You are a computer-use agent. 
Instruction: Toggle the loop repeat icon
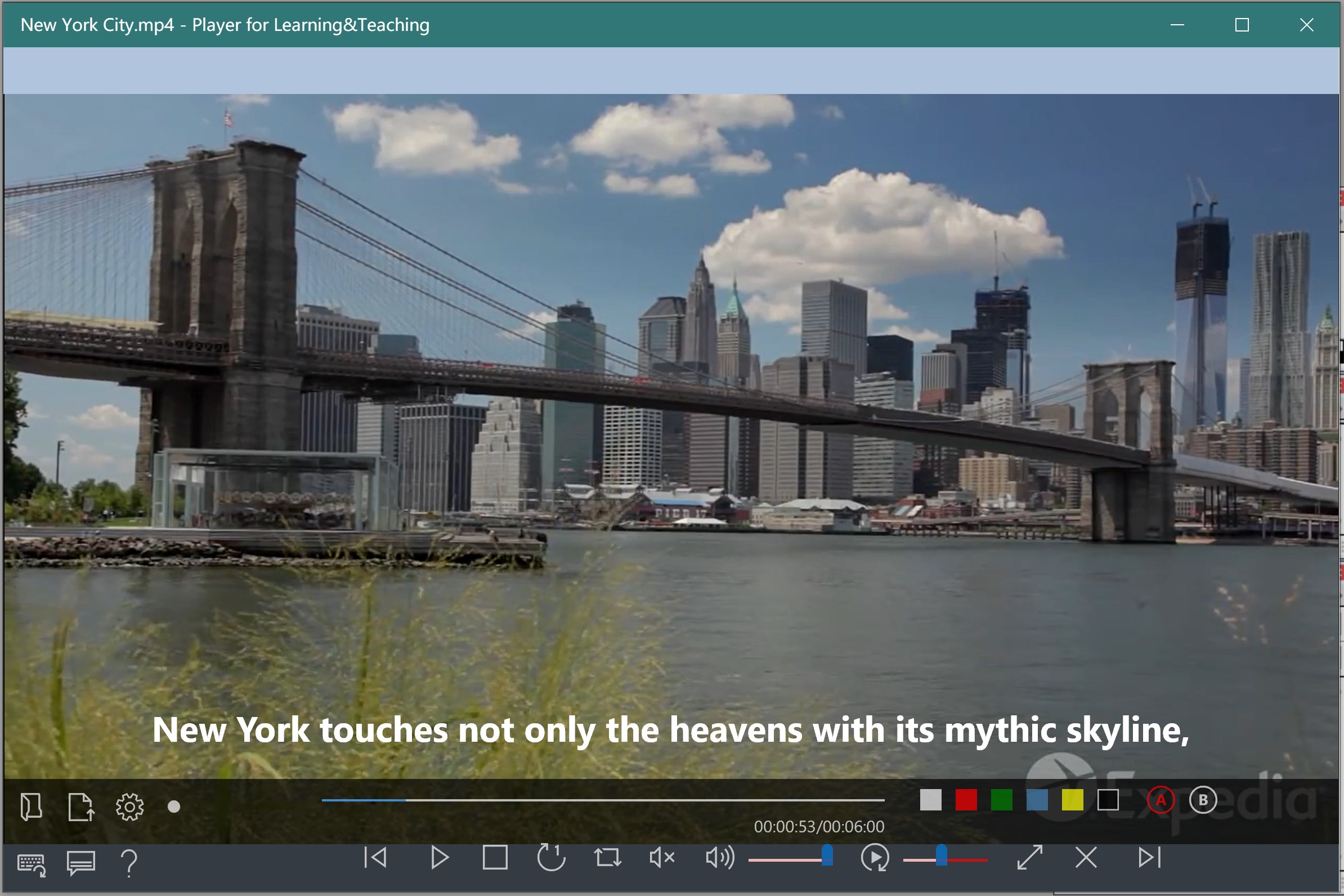point(607,857)
